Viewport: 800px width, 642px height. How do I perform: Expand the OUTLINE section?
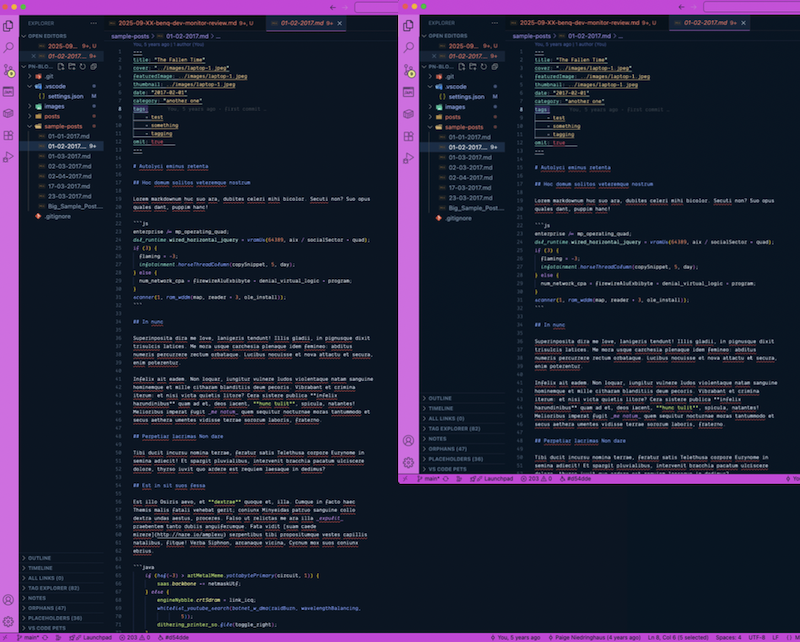40,558
